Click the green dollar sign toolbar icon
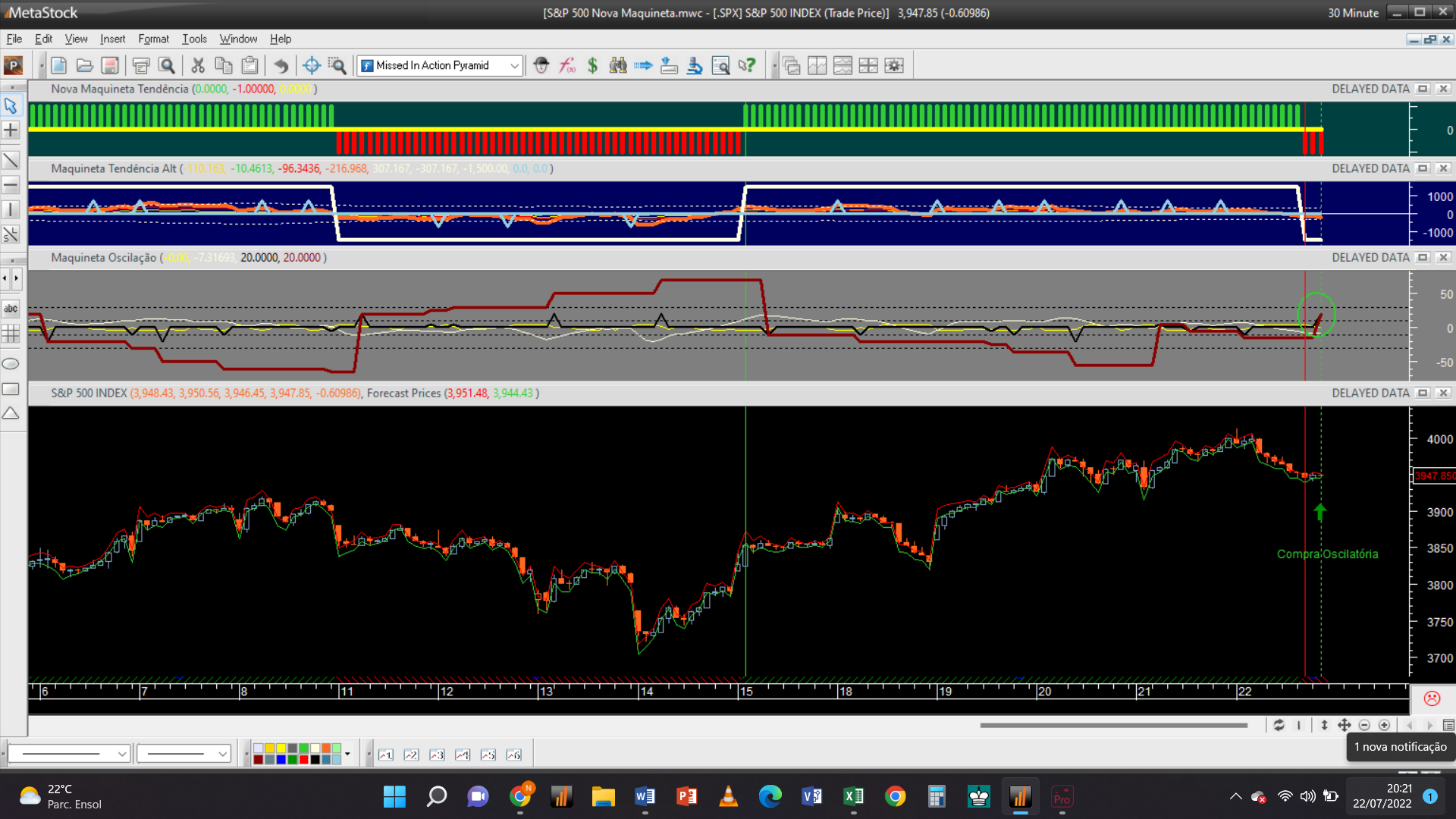Screen dimensions: 1456x819 [x=592, y=66]
